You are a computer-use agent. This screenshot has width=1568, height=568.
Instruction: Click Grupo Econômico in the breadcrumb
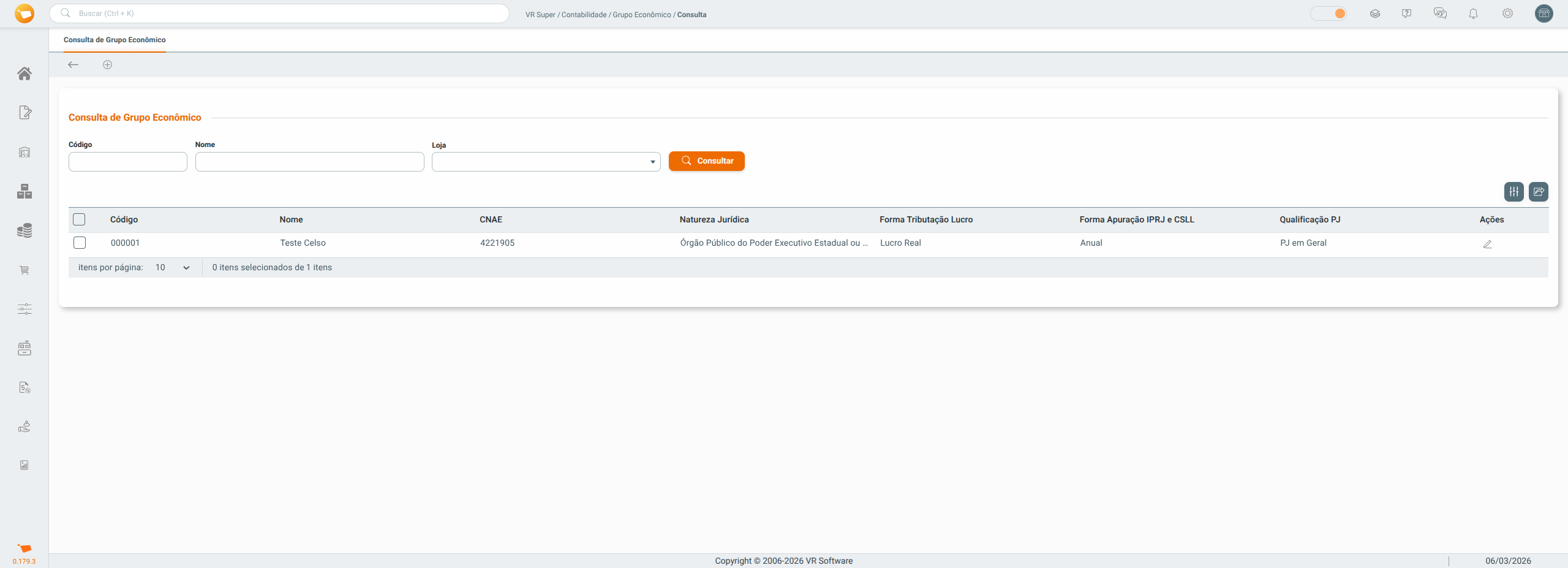click(641, 15)
